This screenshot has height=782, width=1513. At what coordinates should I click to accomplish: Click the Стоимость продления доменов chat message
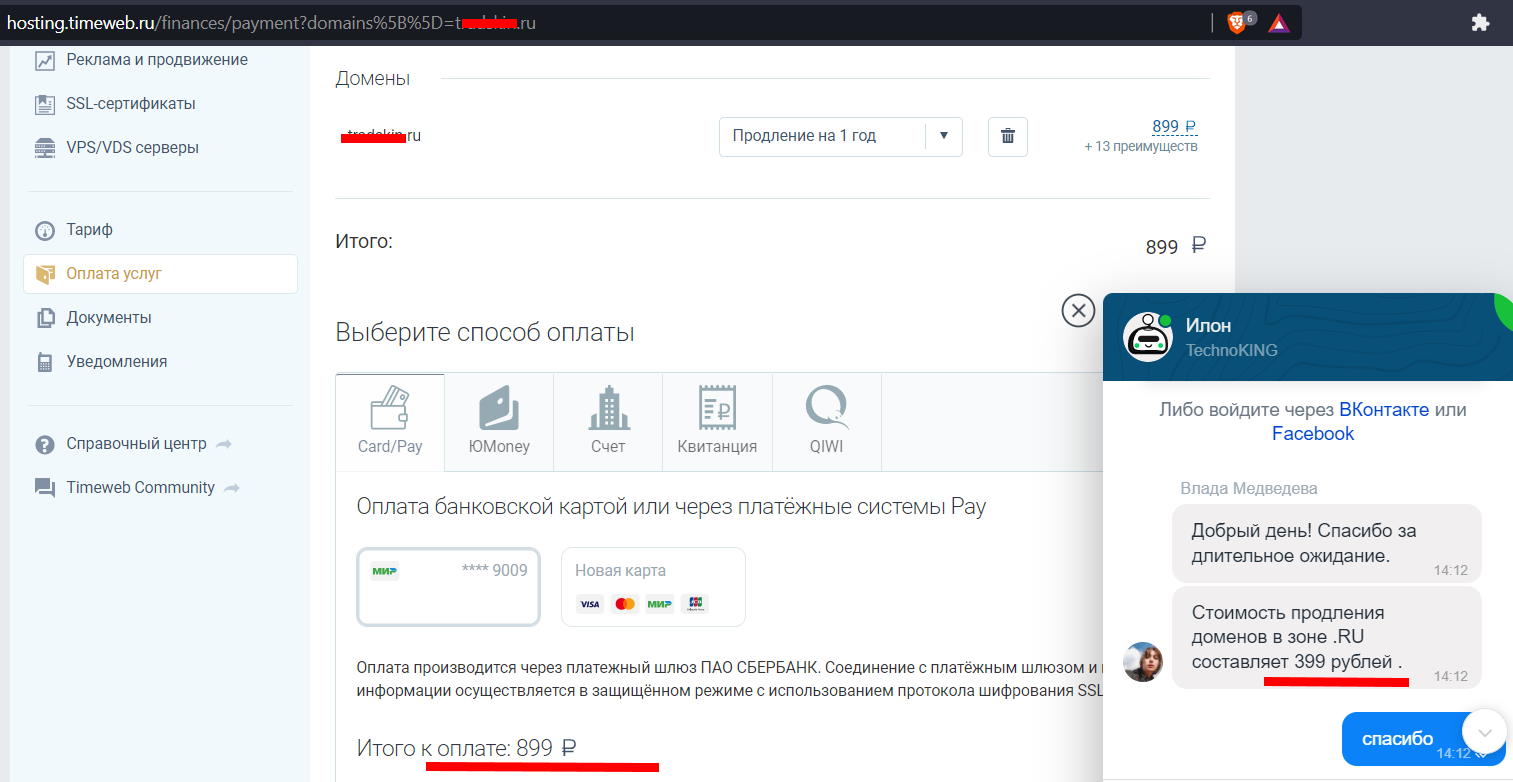tap(1326, 637)
